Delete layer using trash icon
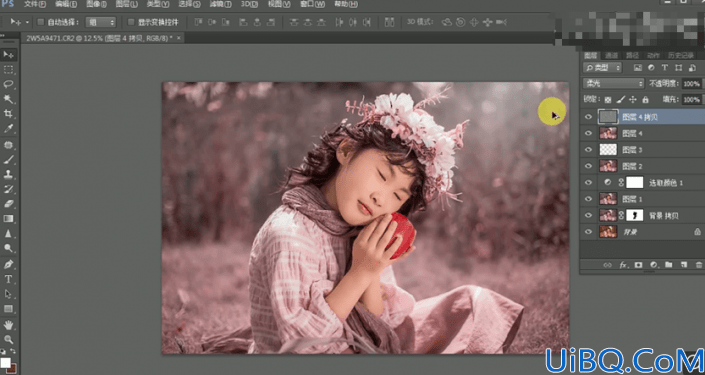Screen dimensions: 705x375 coord(699,265)
